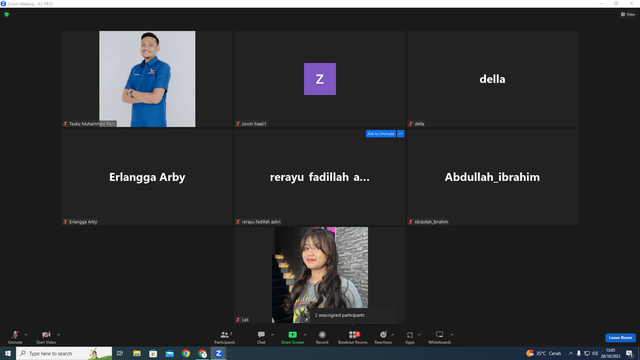Click the Erlangga Arby tile name
Viewport: 640px width, 360px height.
pos(147,177)
